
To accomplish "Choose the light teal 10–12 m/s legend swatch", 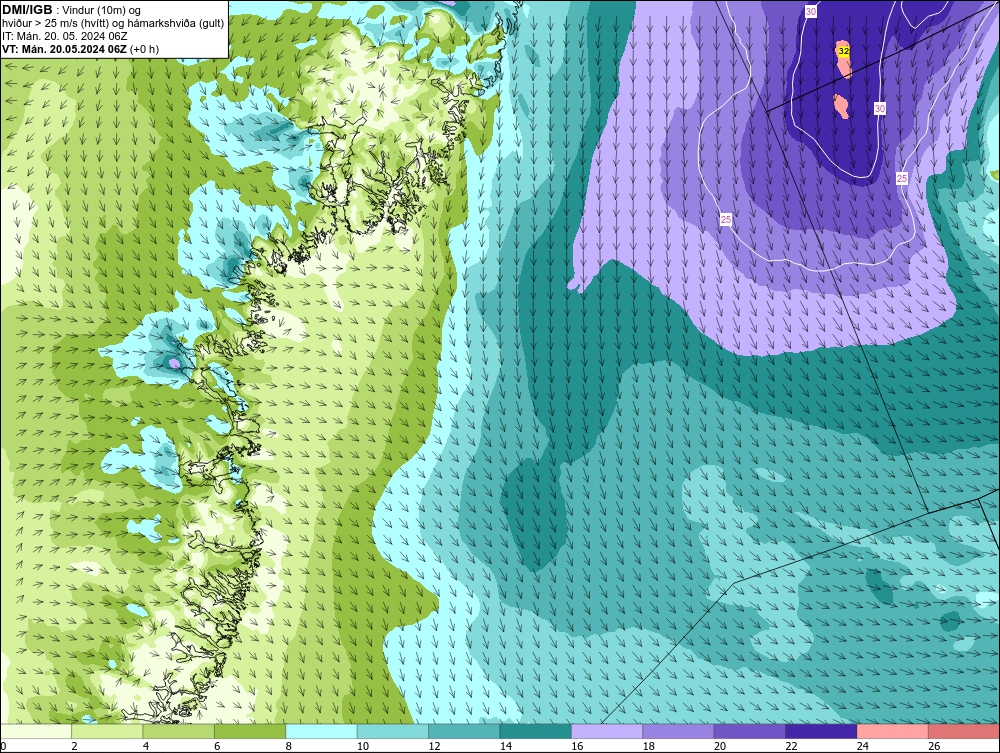I will (393, 731).
